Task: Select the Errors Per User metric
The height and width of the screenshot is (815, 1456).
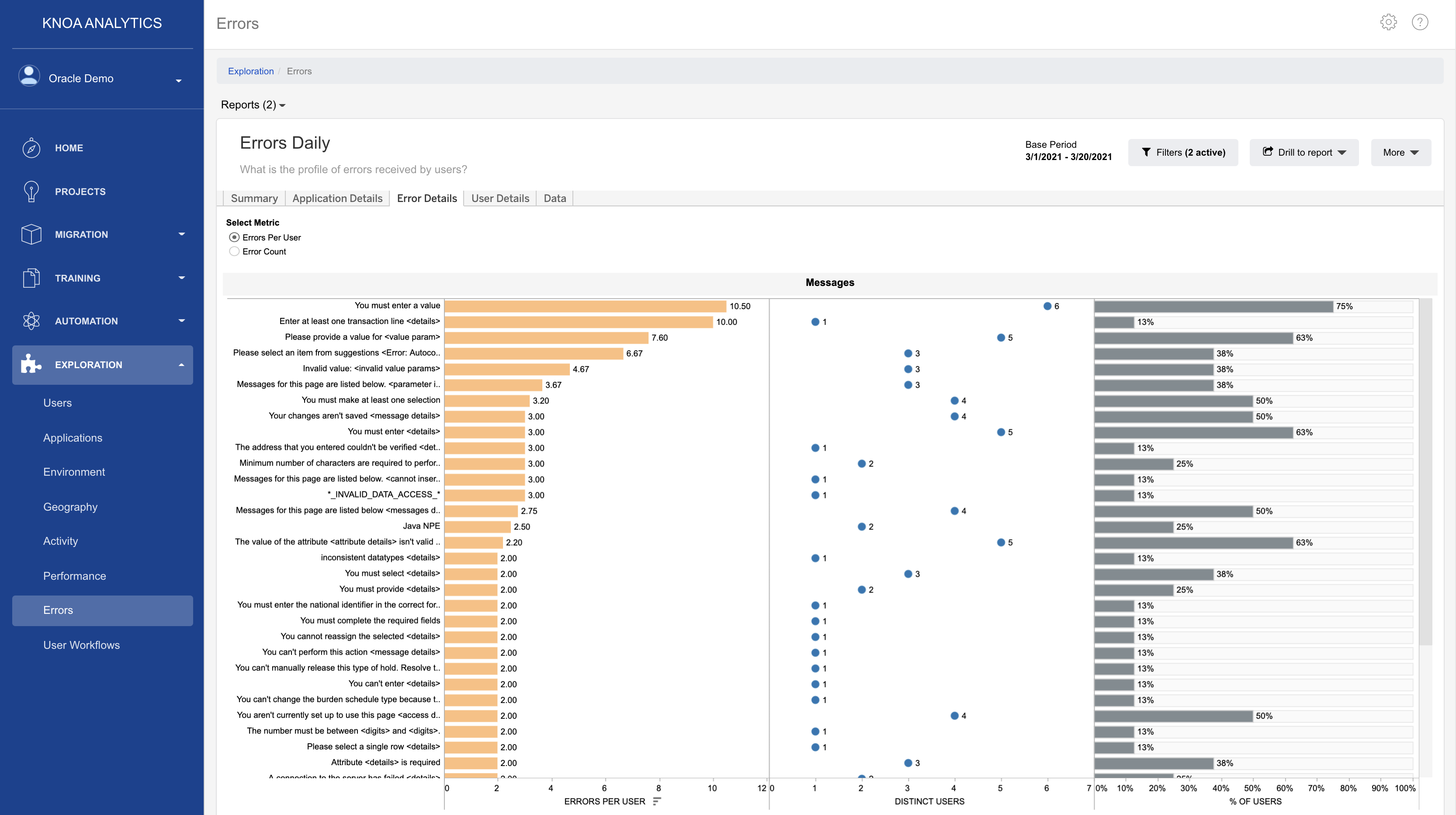Action: coord(234,237)
